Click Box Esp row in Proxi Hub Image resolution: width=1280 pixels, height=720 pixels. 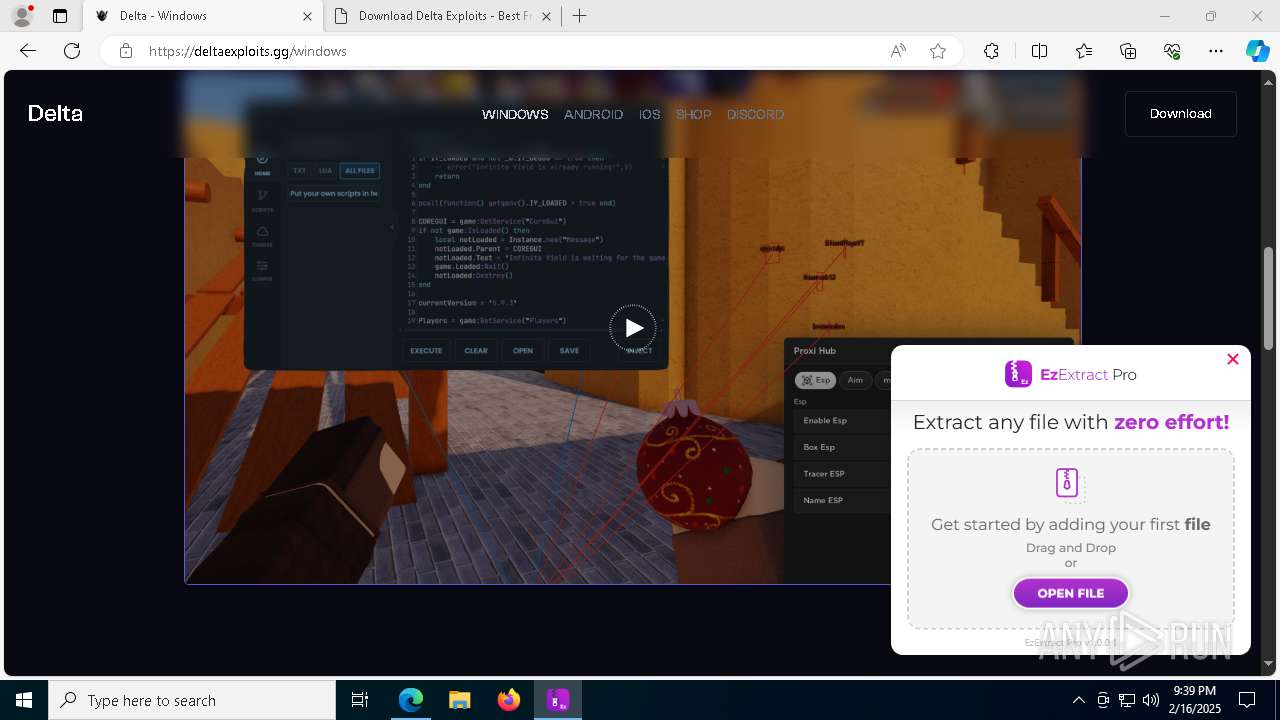(x=842, y=447)
